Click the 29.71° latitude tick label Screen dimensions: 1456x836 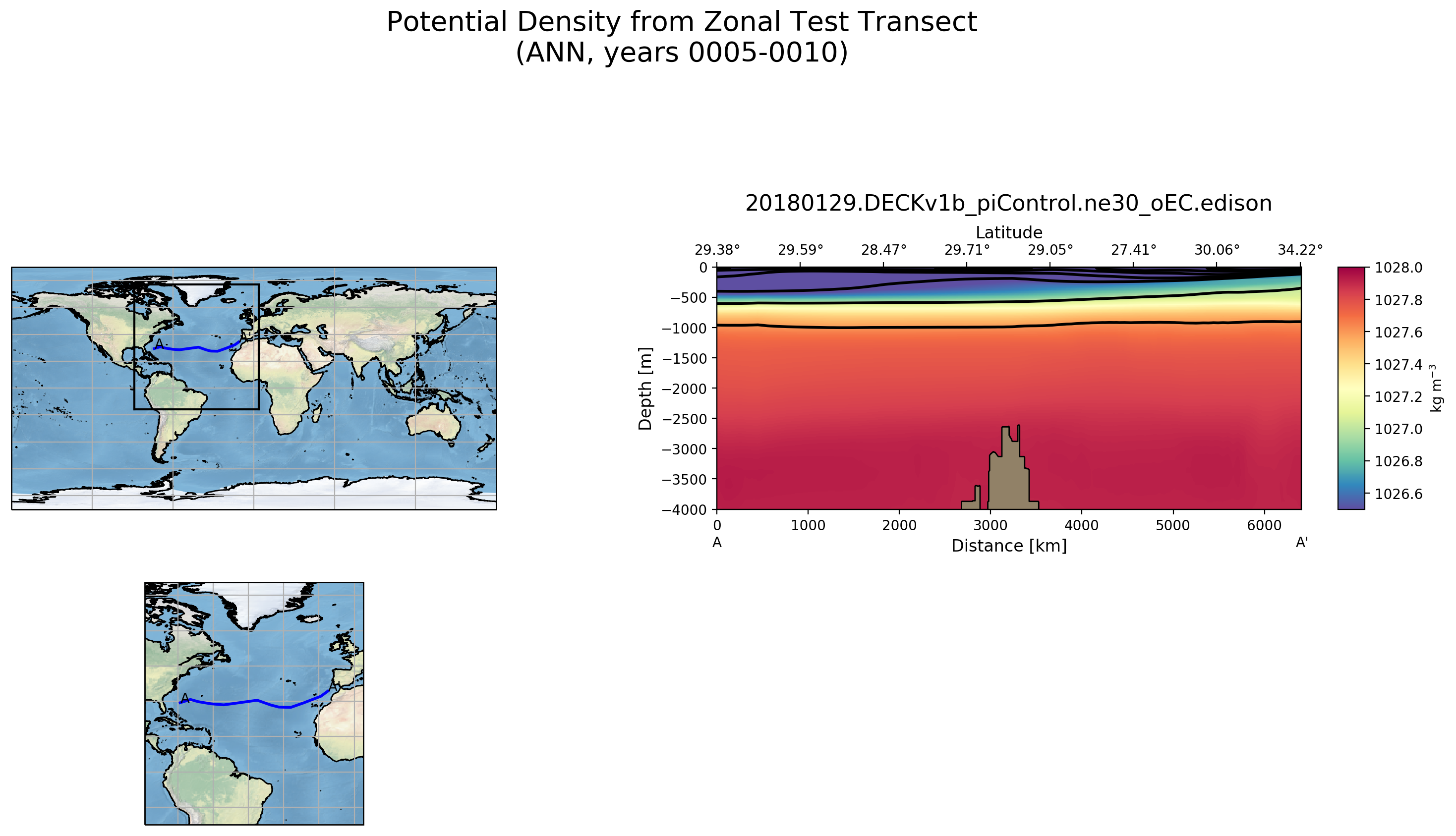click(x=967, y=250)
